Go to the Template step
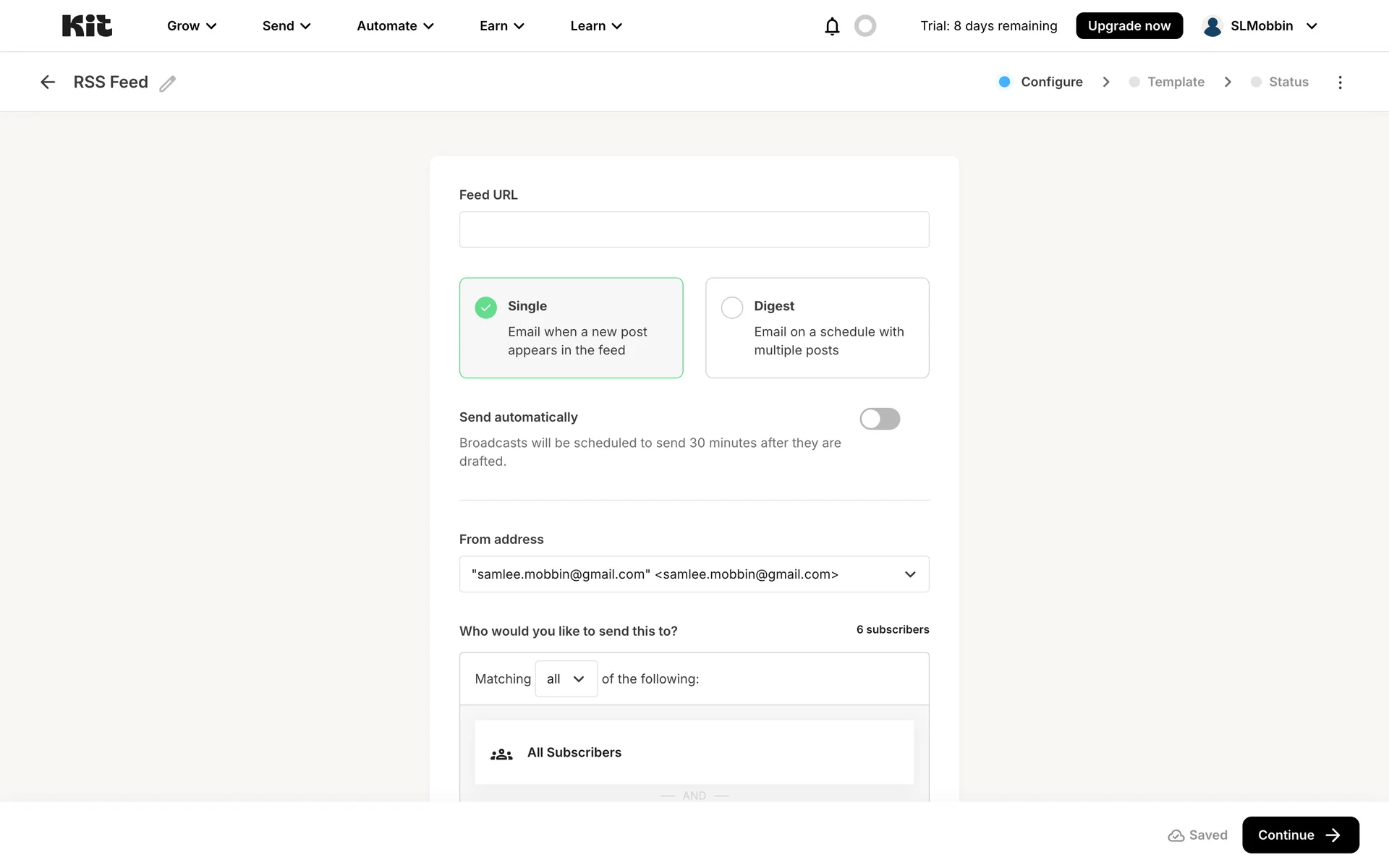Viewport: 1389px width, 868px height. tap(1175, 82)
